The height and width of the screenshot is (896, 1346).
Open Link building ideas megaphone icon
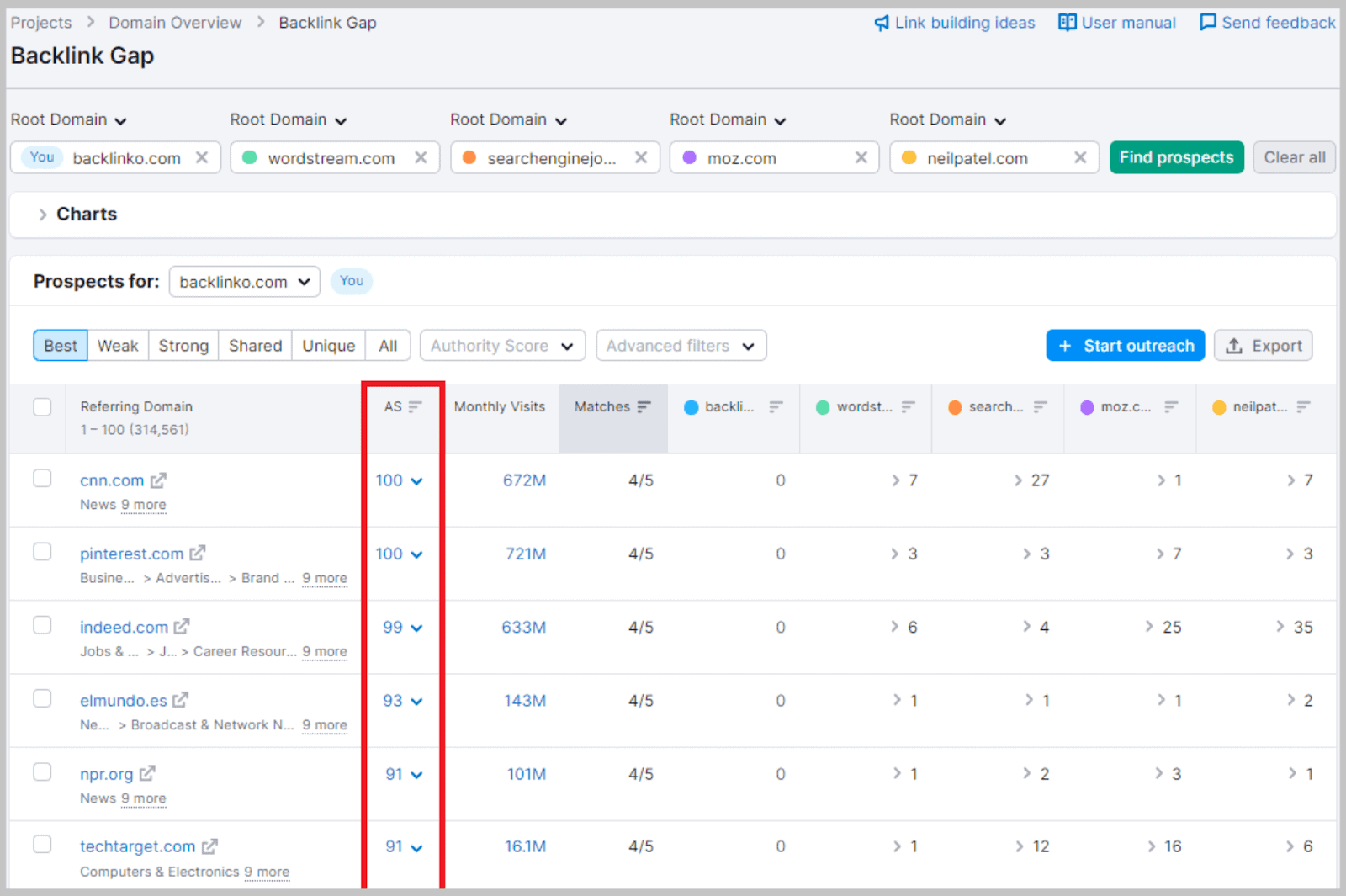pyautogui.click(x=881, y=23)
